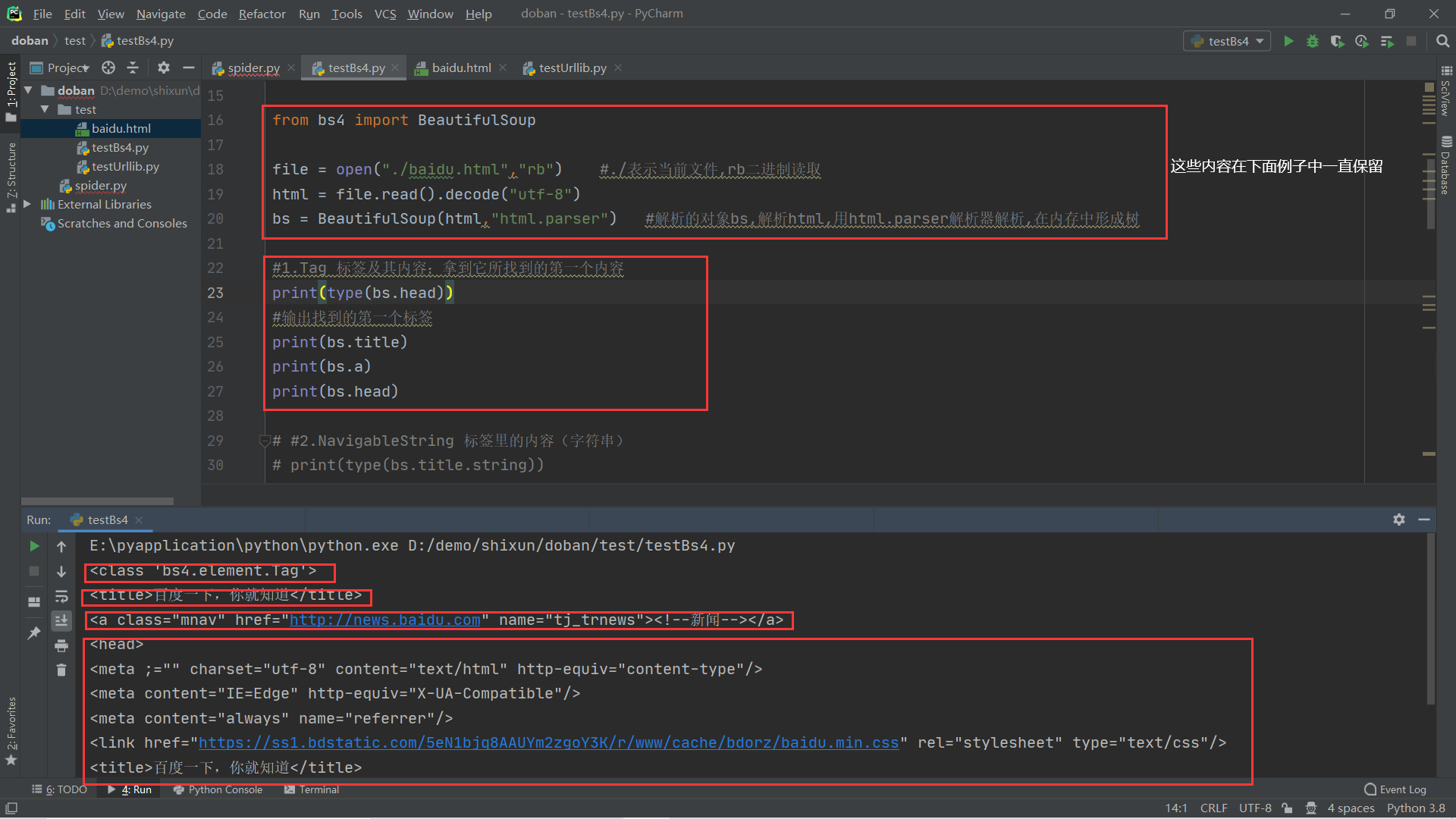The height and width of the screenshot is (819, 1456).
Task: Click the locate current file target icon
Action: (108, 67)
